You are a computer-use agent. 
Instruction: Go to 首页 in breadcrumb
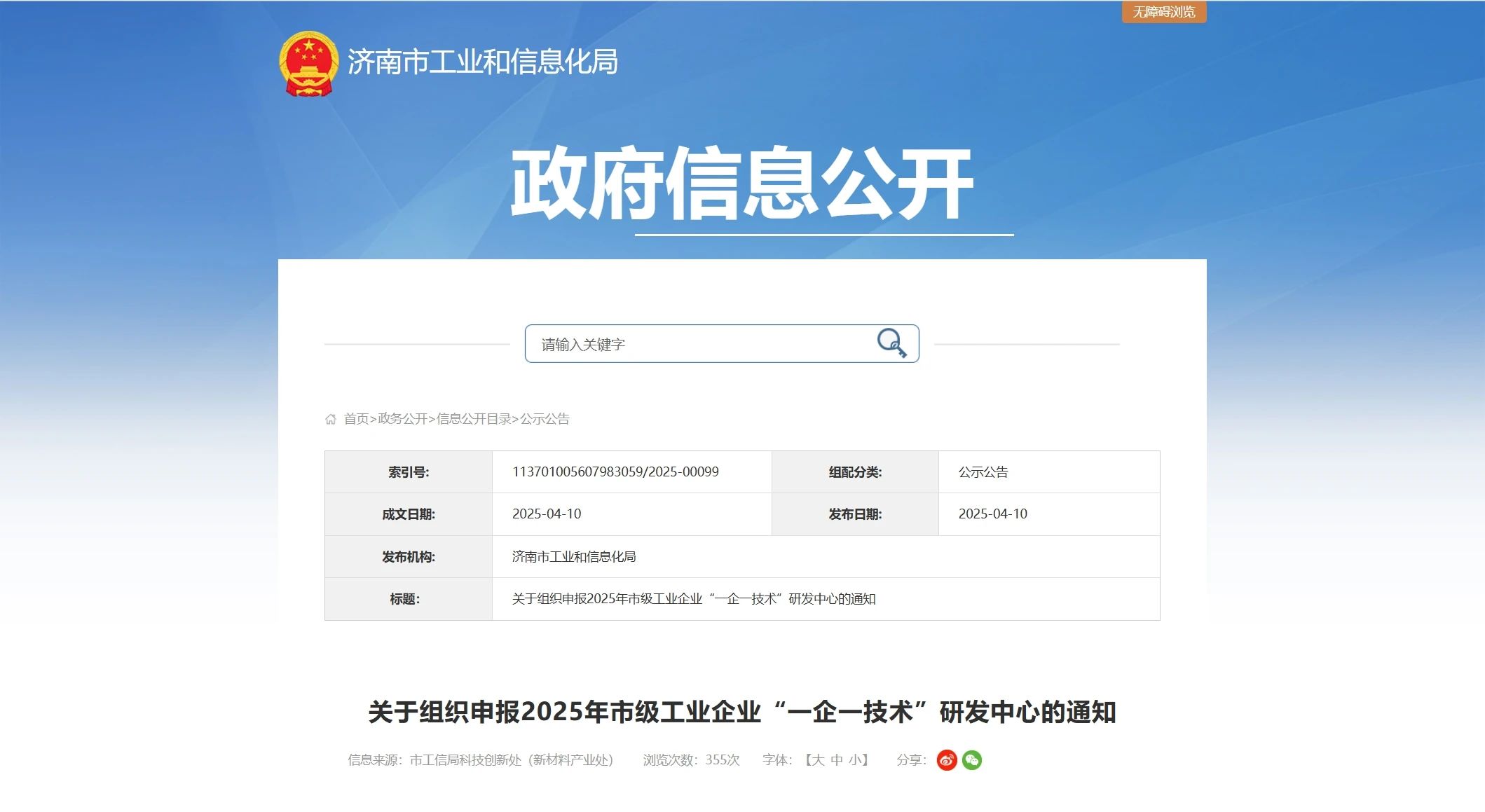click(x=356, y=419)
